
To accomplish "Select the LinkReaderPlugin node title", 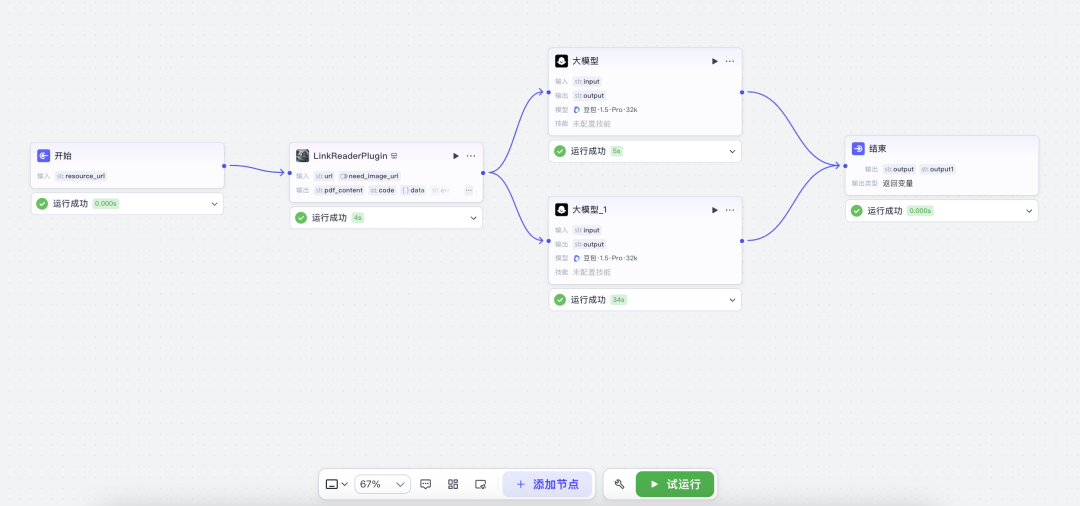I will [x=351, y=156].
